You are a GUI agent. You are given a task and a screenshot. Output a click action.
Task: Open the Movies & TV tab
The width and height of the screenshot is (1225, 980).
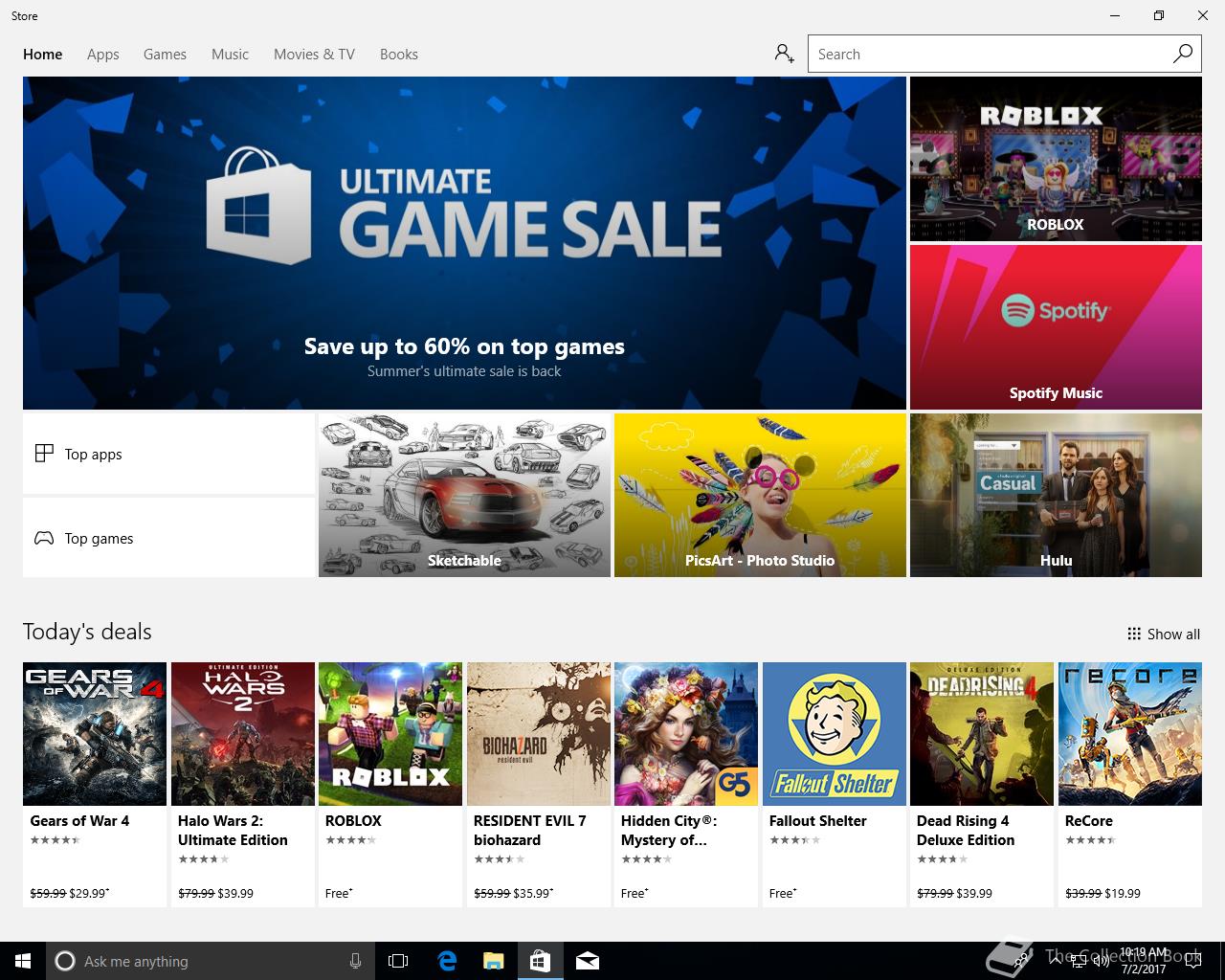tap(314, 55)
